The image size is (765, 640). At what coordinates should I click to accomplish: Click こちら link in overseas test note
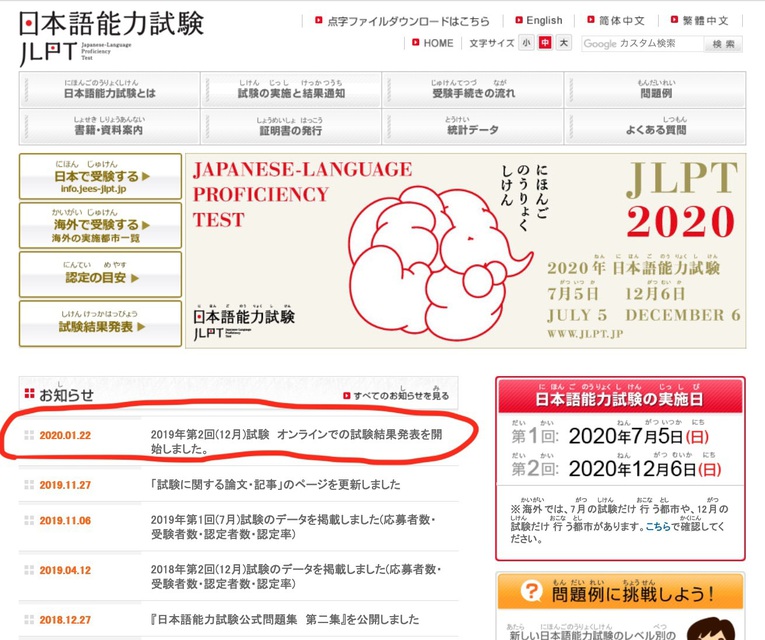[x=658, y=526]
